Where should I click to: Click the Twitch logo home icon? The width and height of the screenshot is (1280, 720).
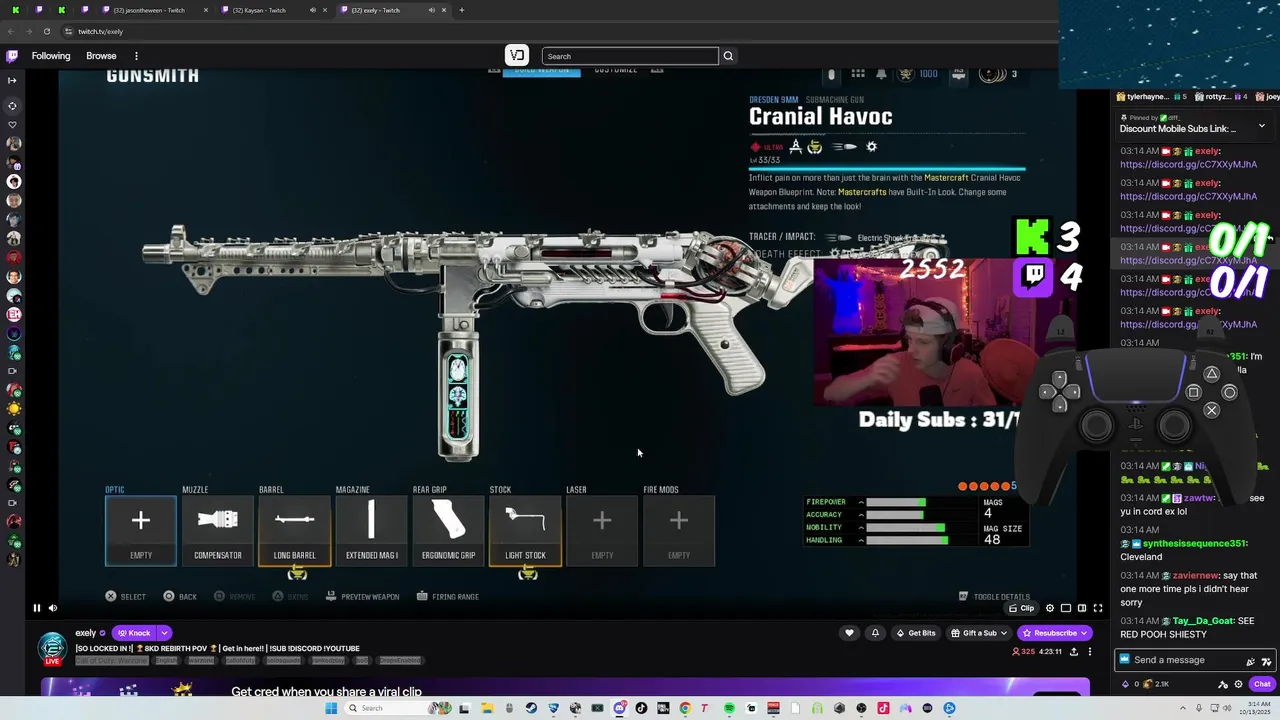point(12,56)
